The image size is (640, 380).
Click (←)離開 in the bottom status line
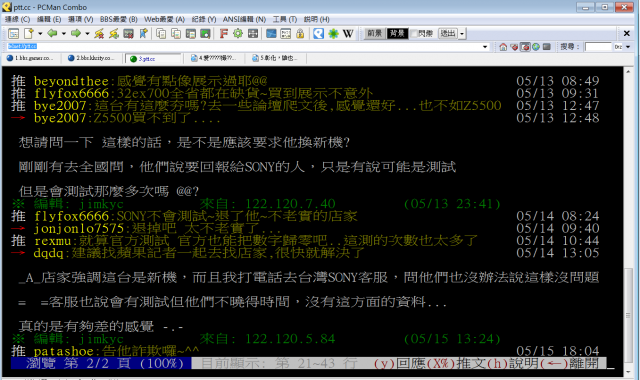pos(570,363)
